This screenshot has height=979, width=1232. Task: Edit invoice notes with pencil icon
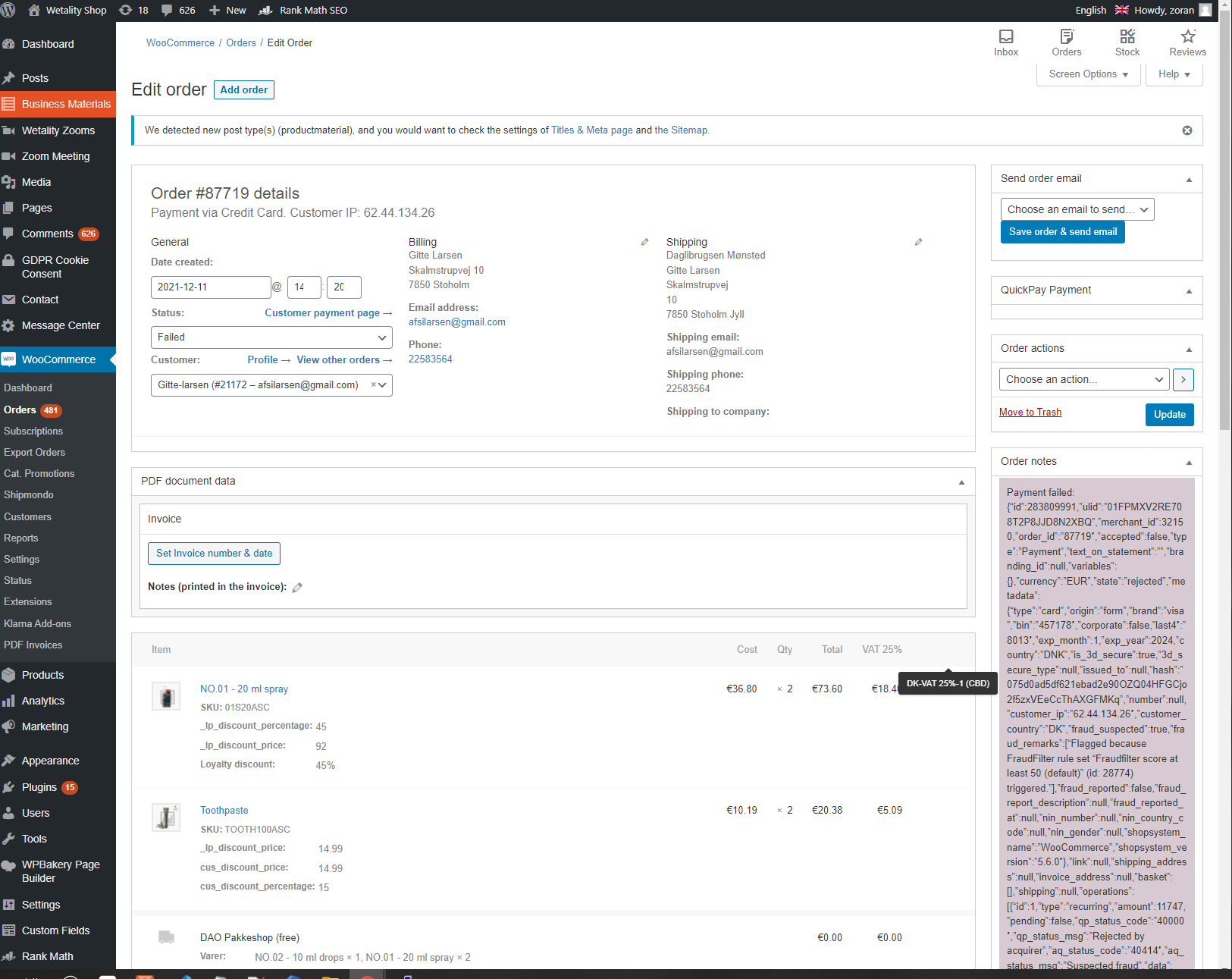[297, 587]
